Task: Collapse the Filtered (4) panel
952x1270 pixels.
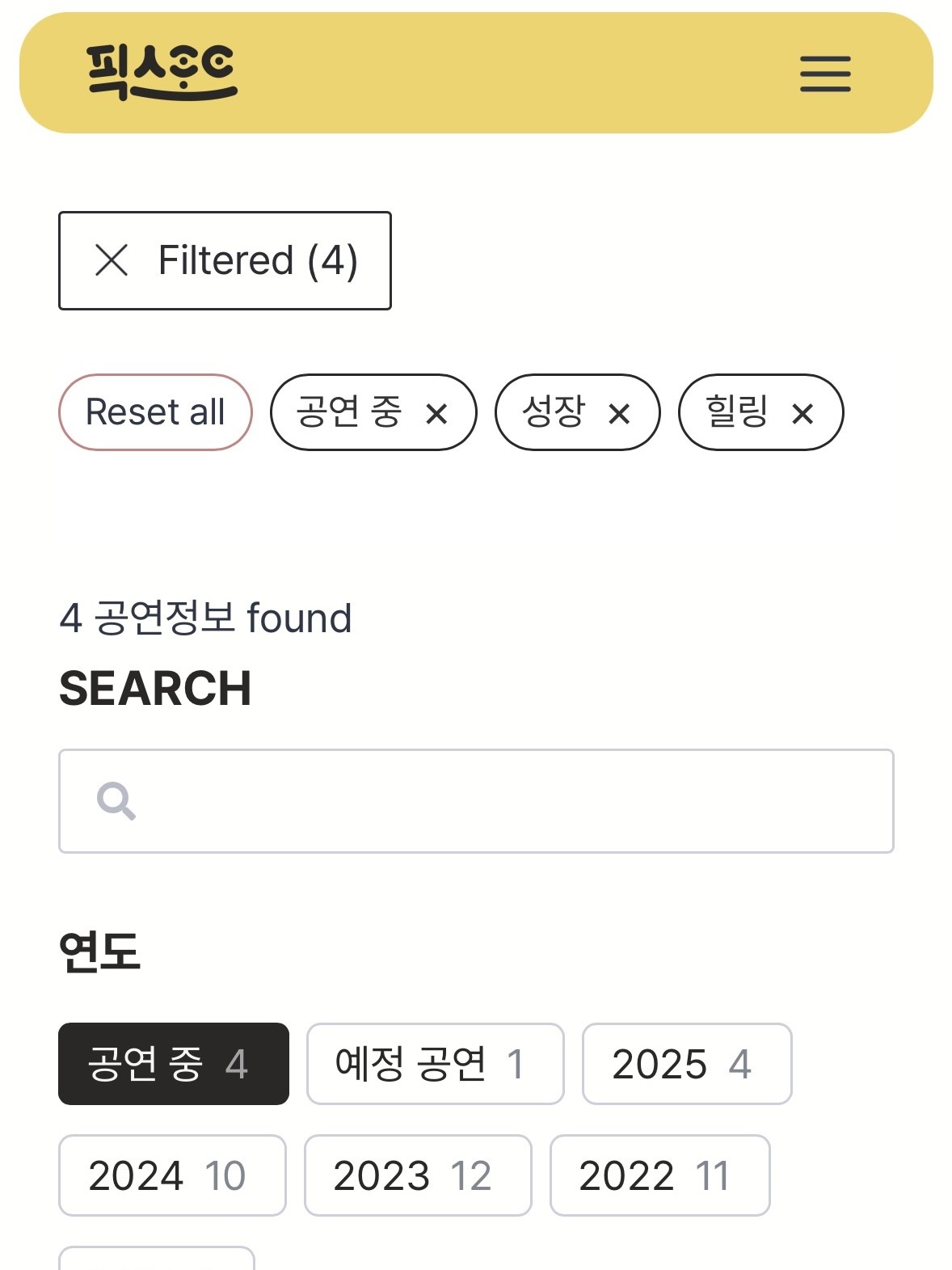Action: 225,260
